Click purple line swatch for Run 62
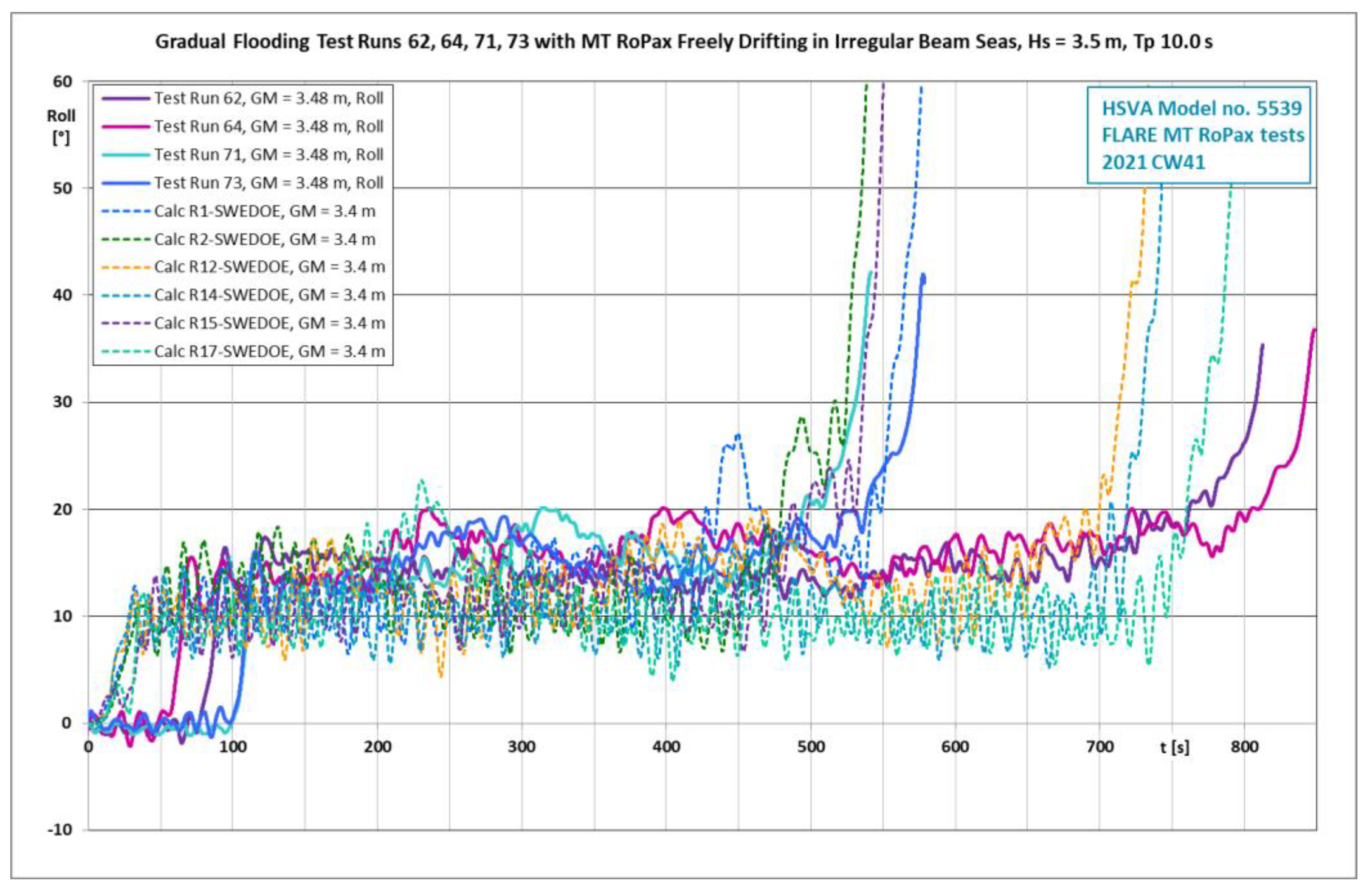This screenshot has height=893, width=1372. (x=126, y=99)
